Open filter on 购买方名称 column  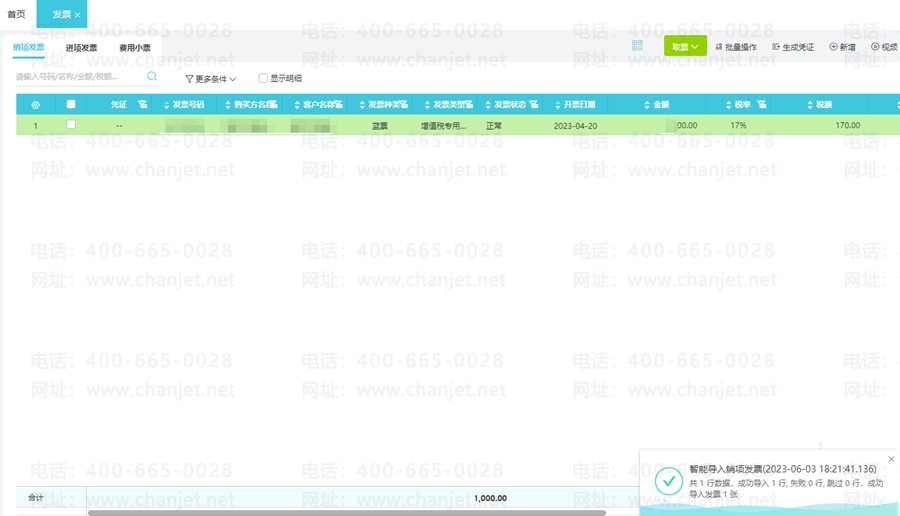tap(273, 104)
